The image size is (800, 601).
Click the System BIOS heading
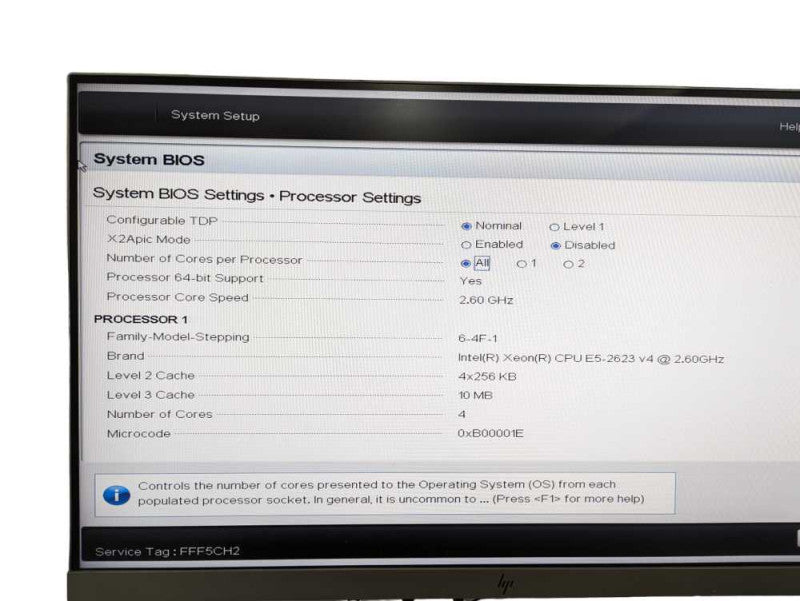tap(149, 160)
